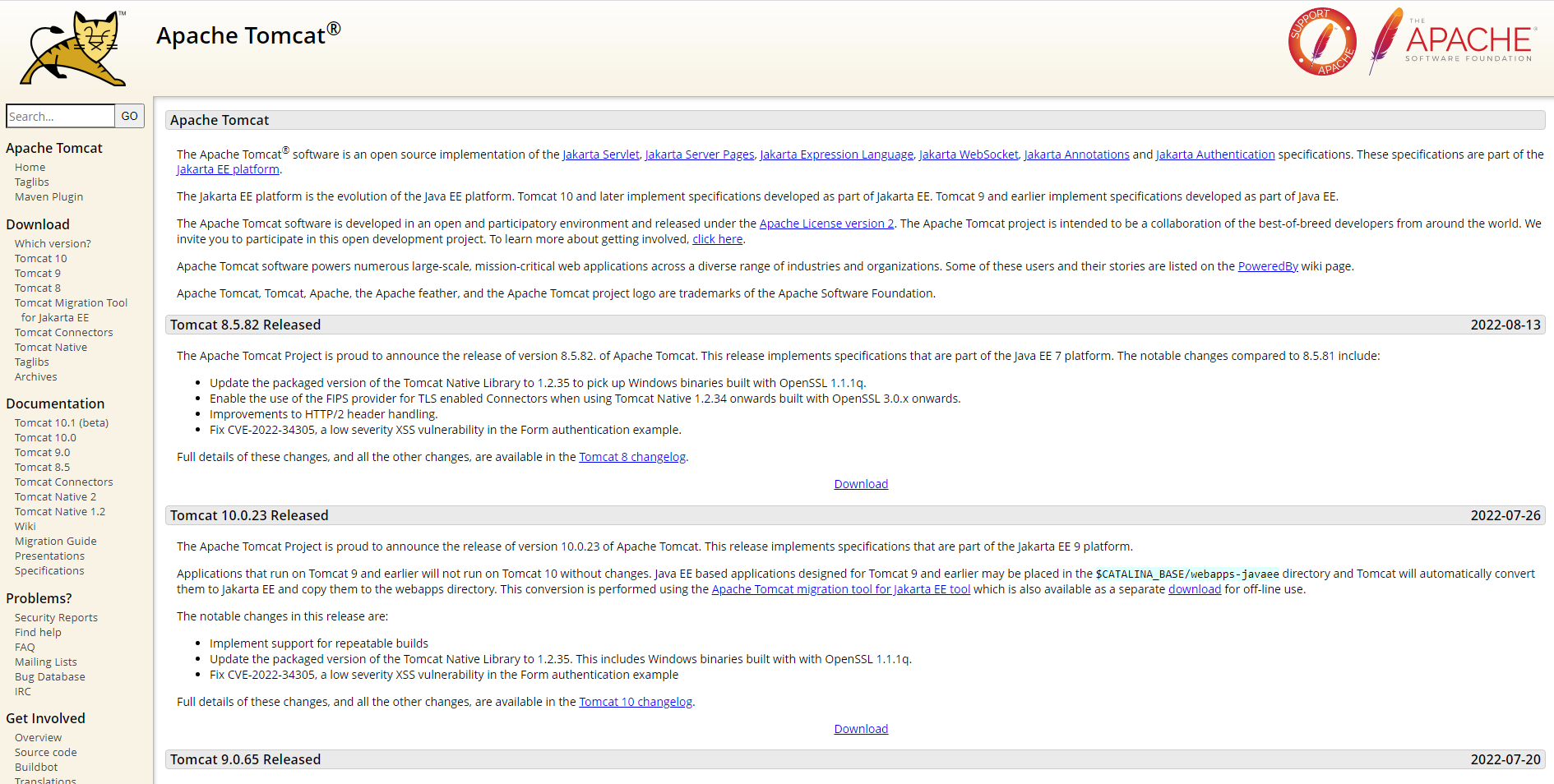Follow the Jakarta Expression Language link
The image size is (1554, 784).
click(837, 154)
